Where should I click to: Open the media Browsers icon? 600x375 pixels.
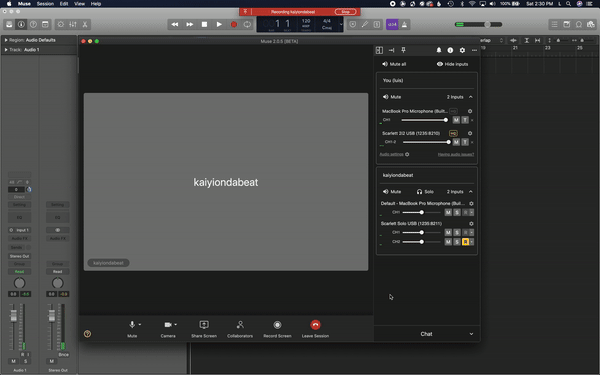coord(590,24)
